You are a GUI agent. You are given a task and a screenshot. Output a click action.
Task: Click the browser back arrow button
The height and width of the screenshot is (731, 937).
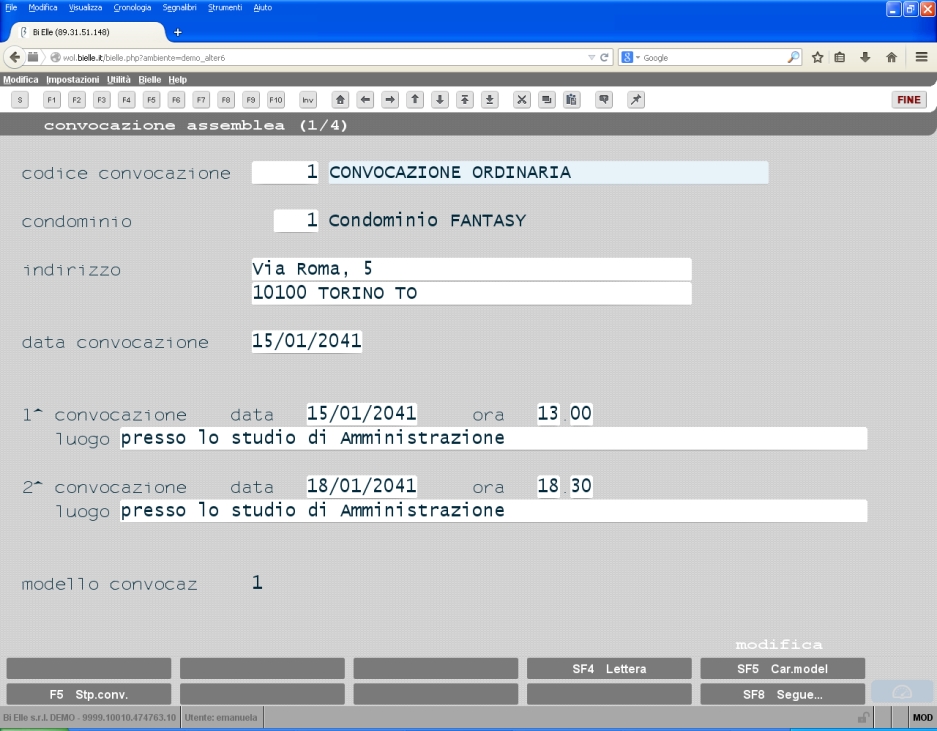click(x=14, y=57)
